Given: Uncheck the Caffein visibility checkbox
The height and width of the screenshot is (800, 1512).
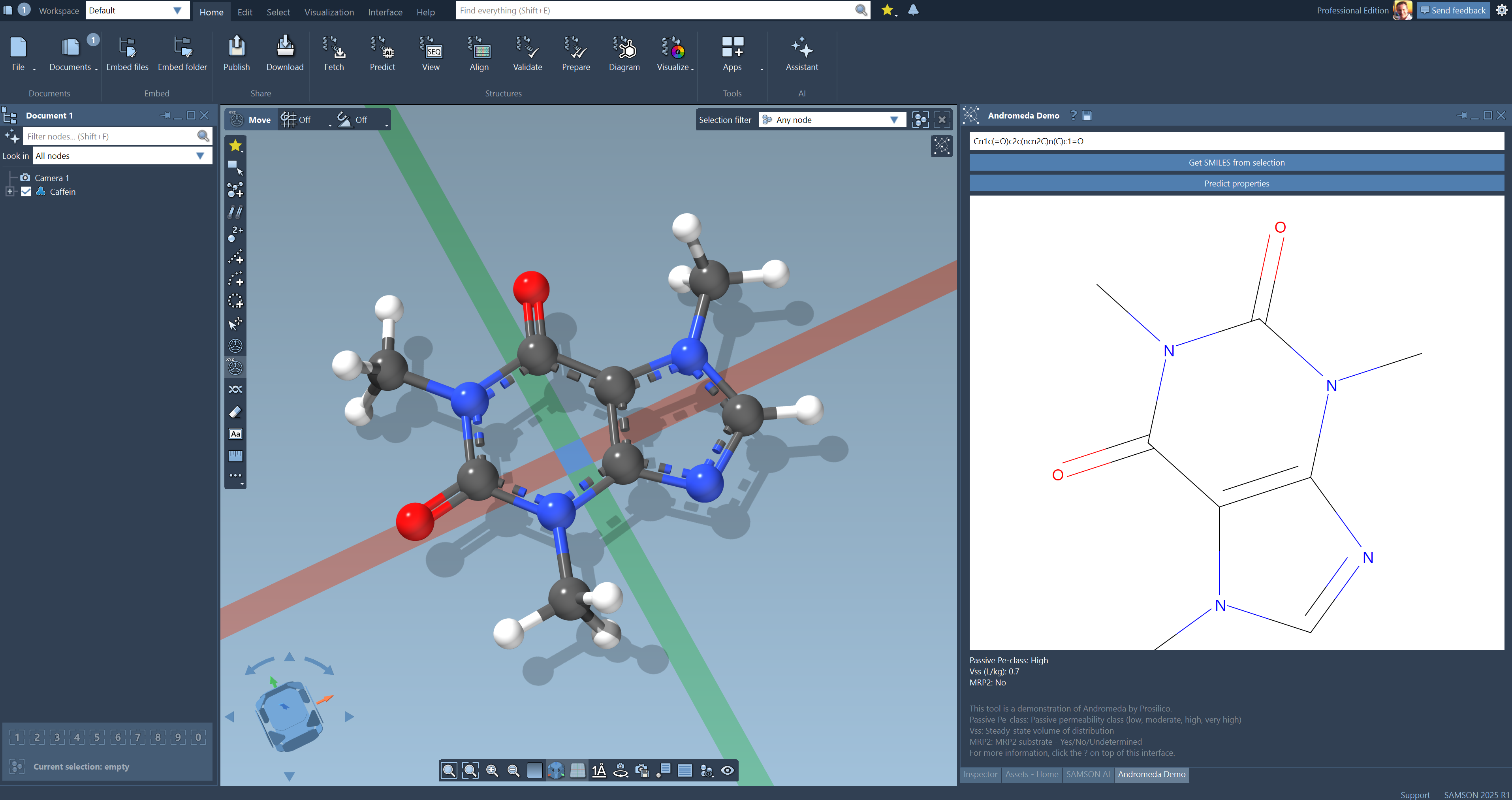Looking at the screenshot, I should click(26, 191).
